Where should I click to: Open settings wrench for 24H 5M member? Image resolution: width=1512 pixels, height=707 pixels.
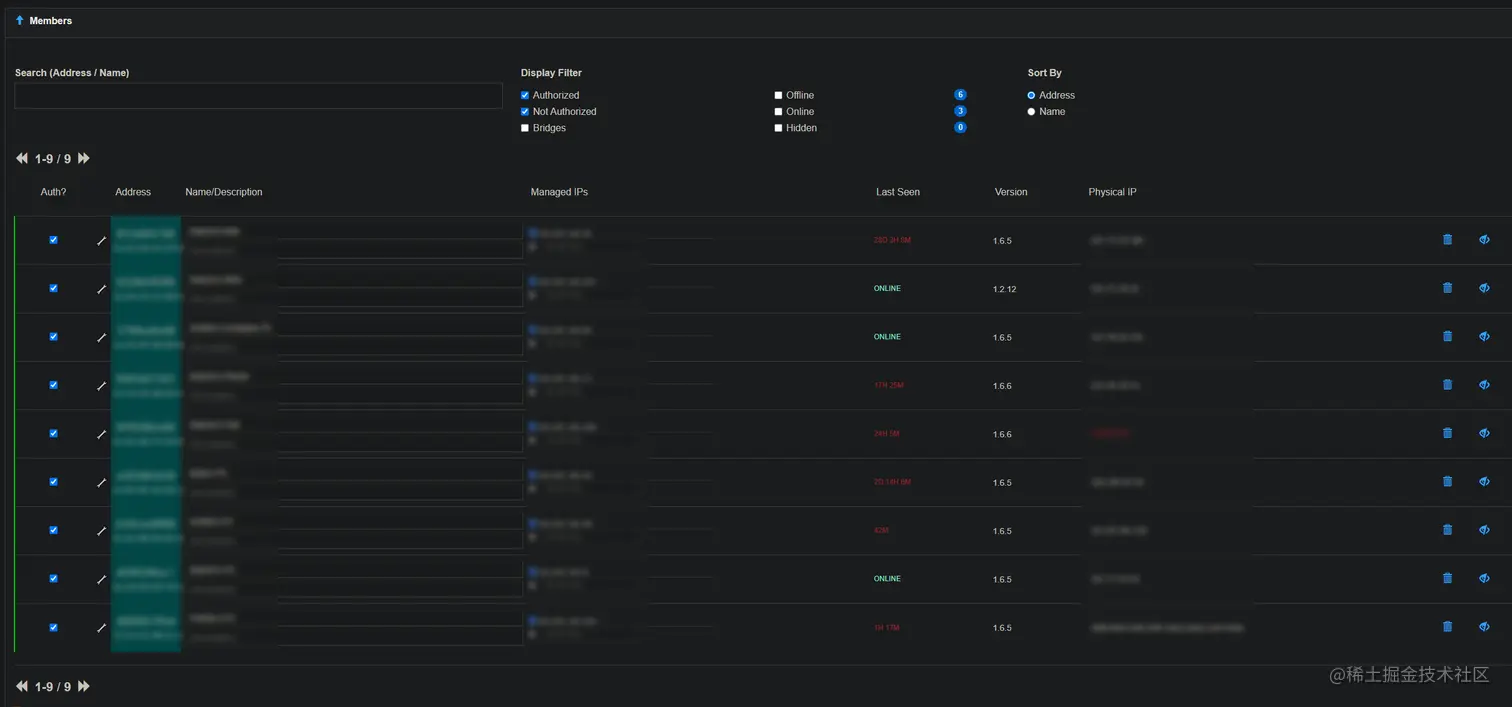click(101, 434)
